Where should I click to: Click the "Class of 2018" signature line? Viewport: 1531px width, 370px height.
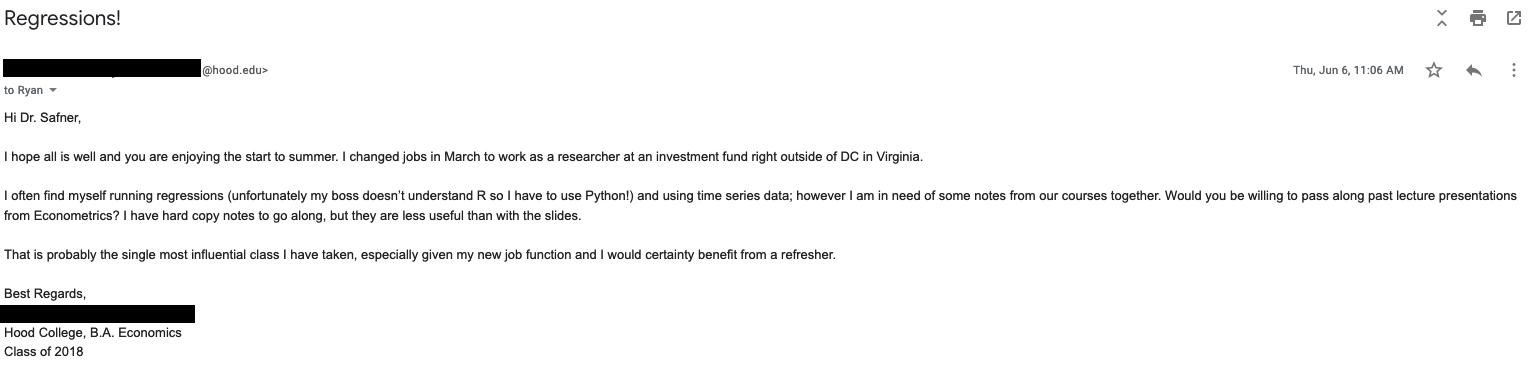44,351
